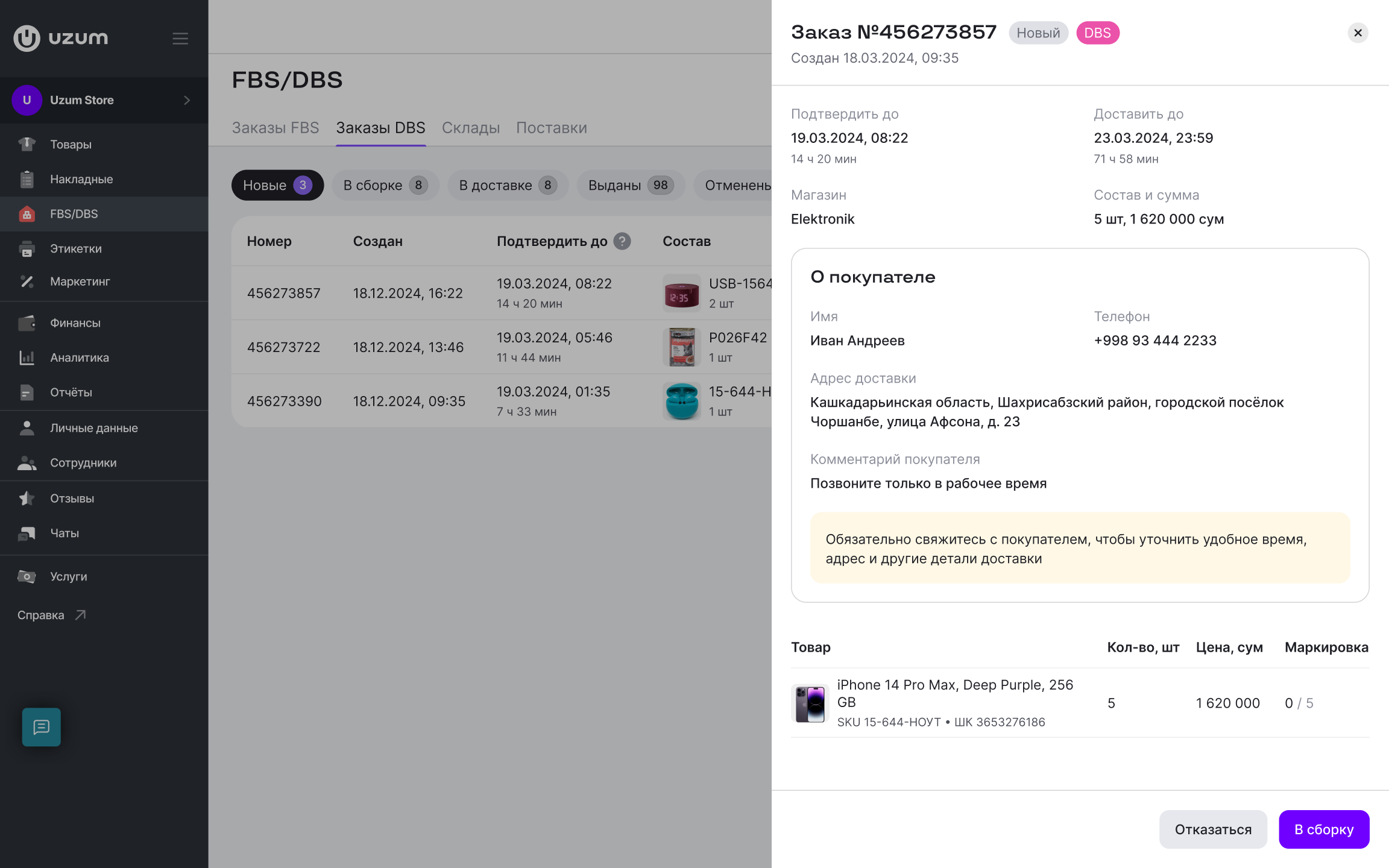Screen dimensions: 1389x868
Task: Collapse sidebar with hamburger menu icon
Action: click(x=180, y=39)
